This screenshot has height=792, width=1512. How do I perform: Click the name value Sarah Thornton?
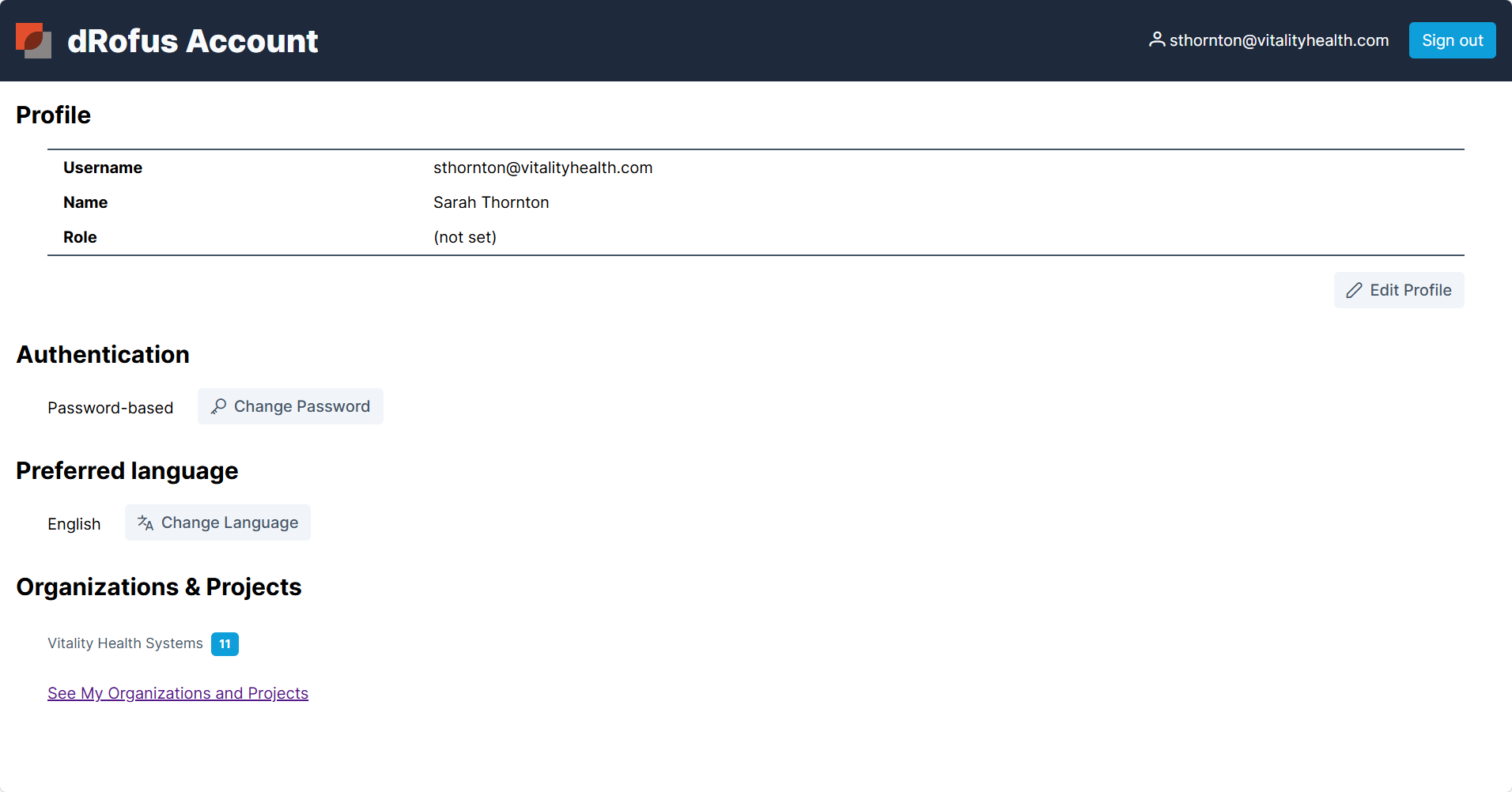(x=491, y=202)
